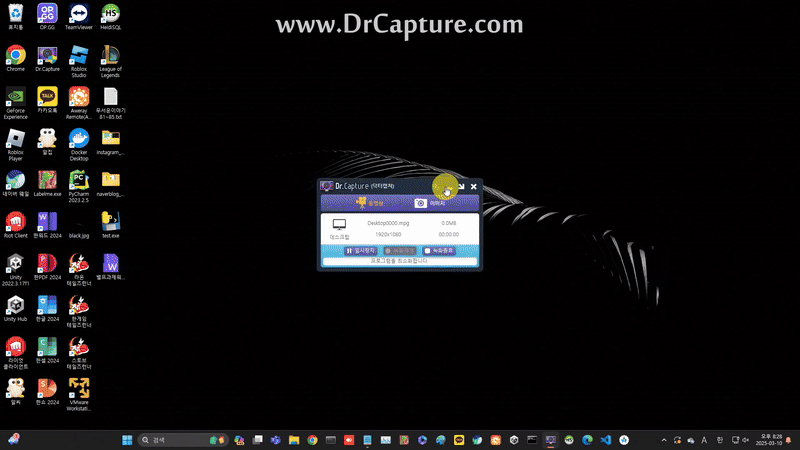Click the 0.0MB file size text
This screenshot has width=800, height=450.
point(448,223)
